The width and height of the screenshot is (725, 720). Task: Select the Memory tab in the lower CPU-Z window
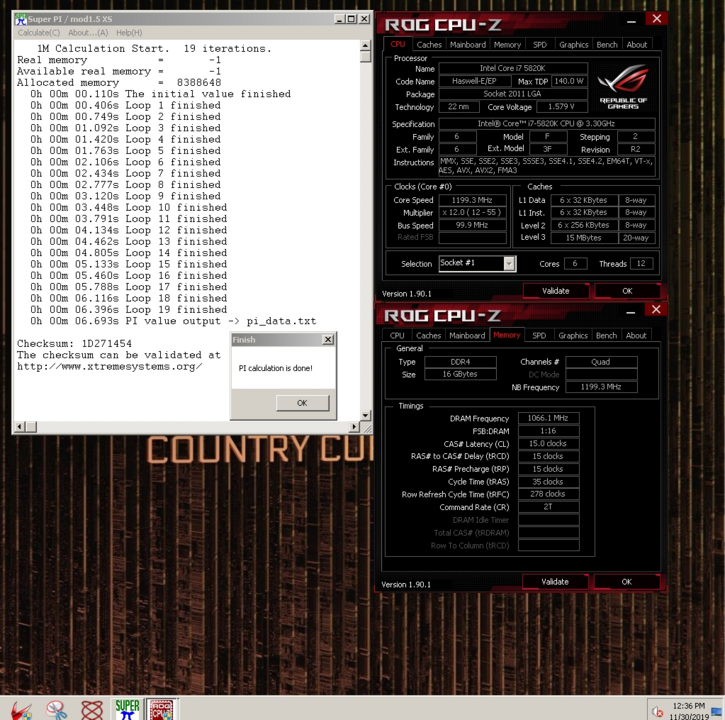point(507,335)
